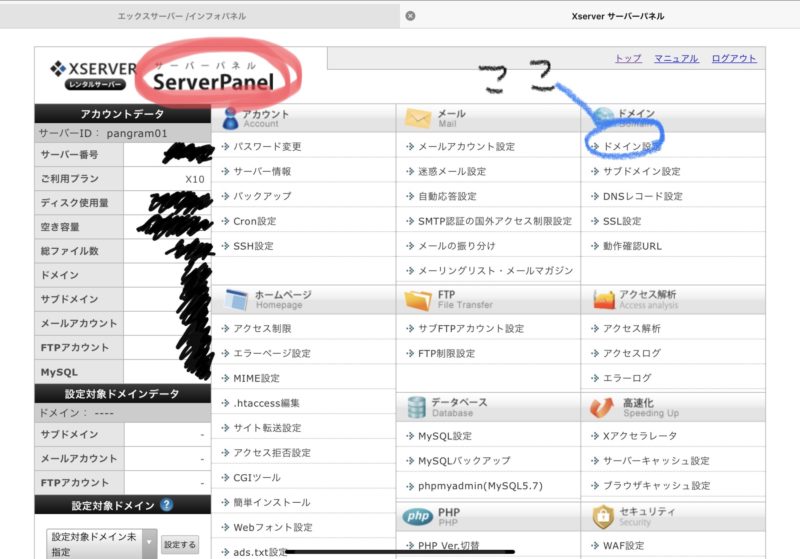Click the ログアウト link
800x559 pixels.
(x=734, y=59)
